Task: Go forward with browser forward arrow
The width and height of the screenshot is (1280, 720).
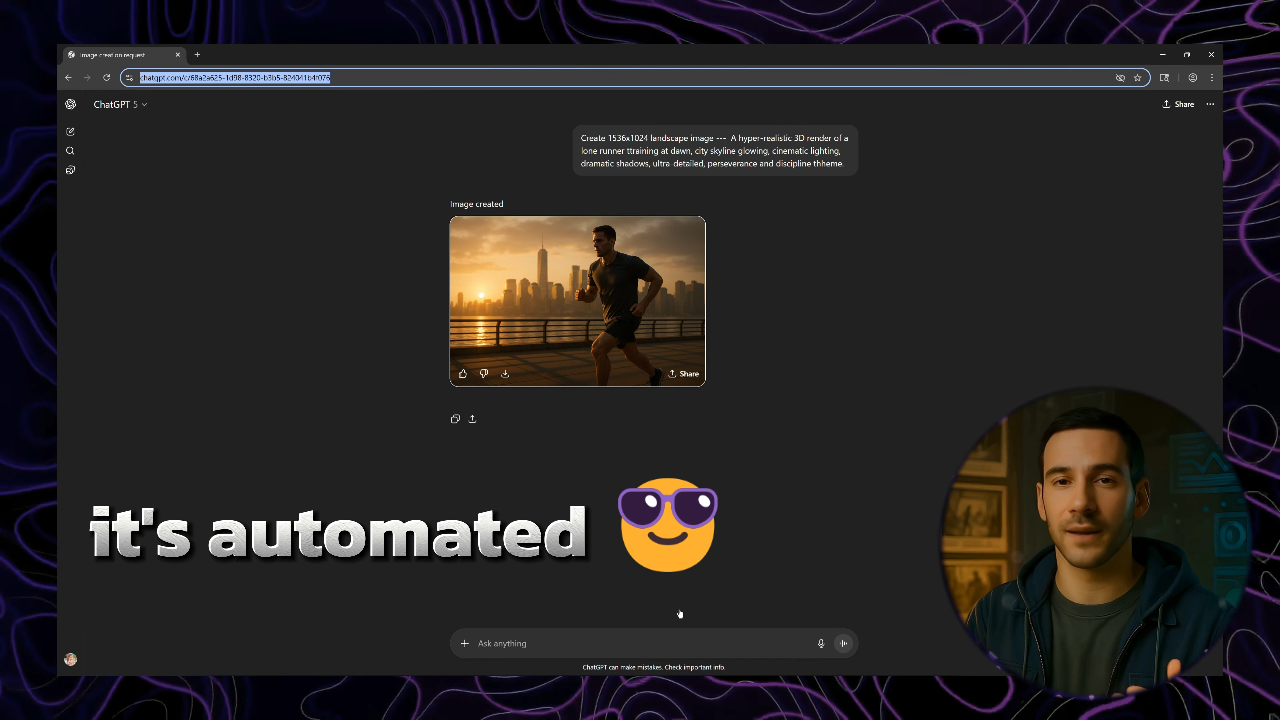Action: 87,77
